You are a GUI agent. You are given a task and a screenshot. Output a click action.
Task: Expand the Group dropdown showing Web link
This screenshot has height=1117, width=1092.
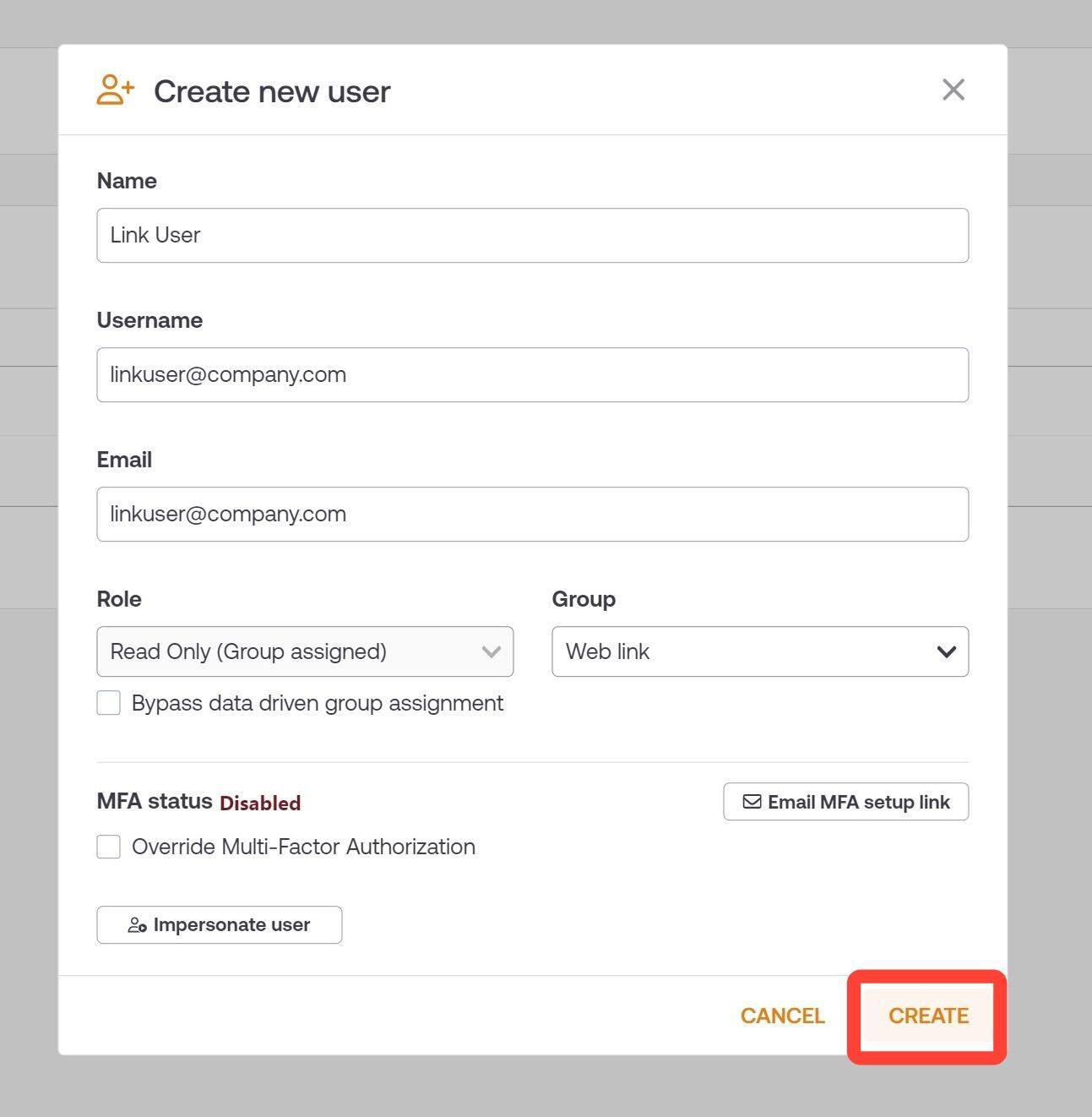(760, 651)
